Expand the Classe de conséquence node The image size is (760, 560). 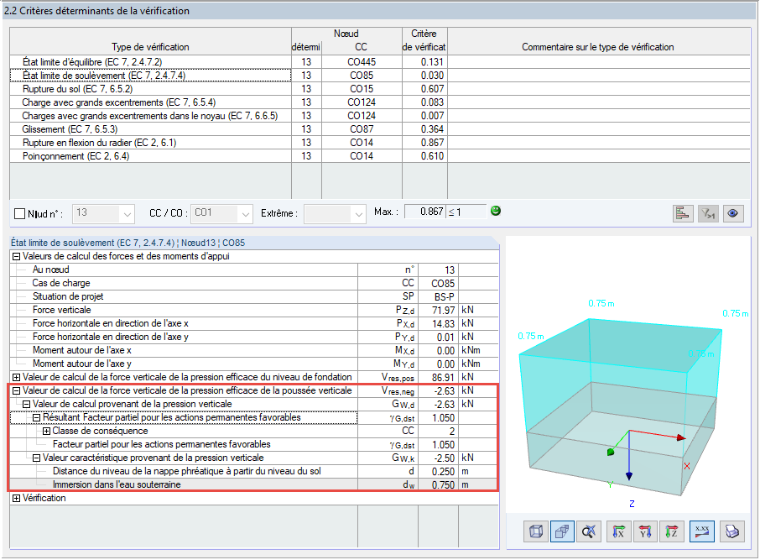pos(47,431)
